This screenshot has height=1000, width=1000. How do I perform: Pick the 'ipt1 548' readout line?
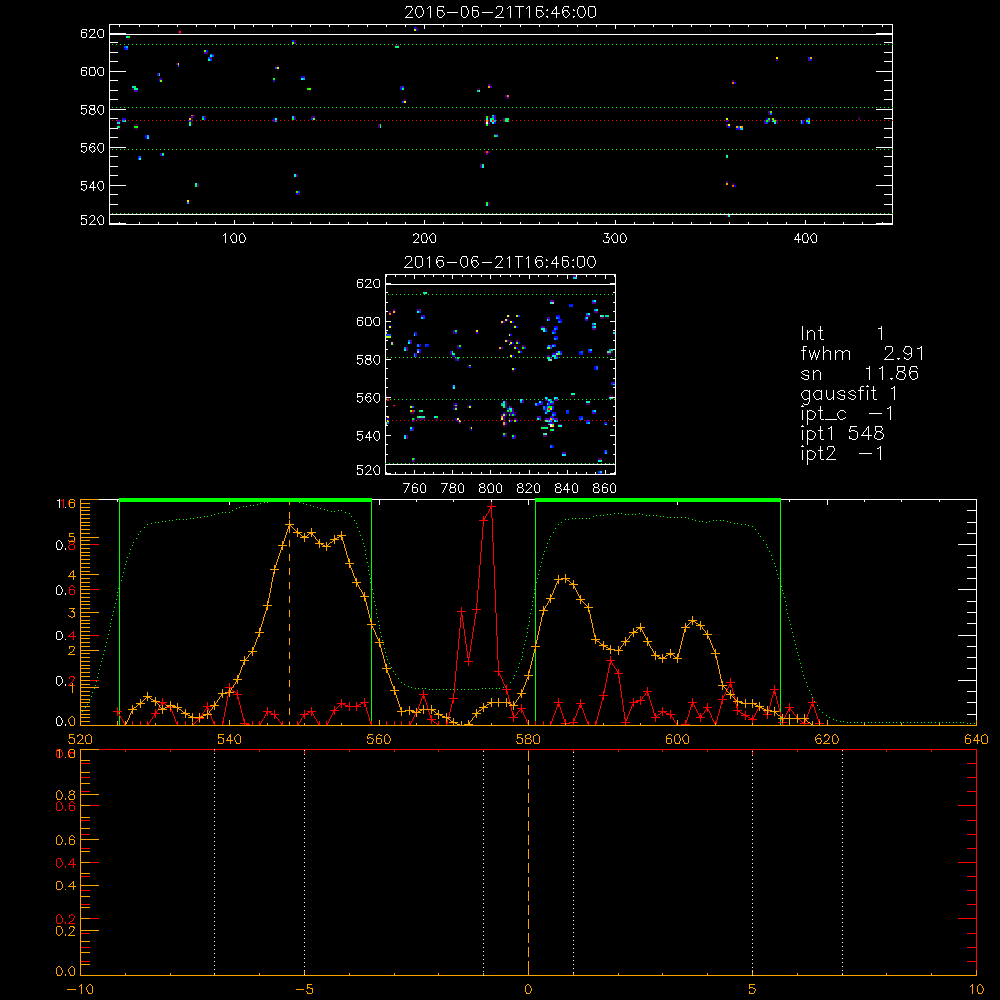(x=842, y=434)
